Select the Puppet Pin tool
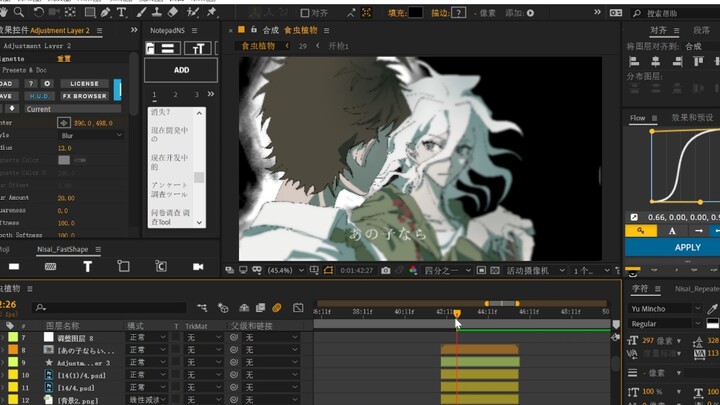This screenshot has width=720, height=405. pos(212,12)
